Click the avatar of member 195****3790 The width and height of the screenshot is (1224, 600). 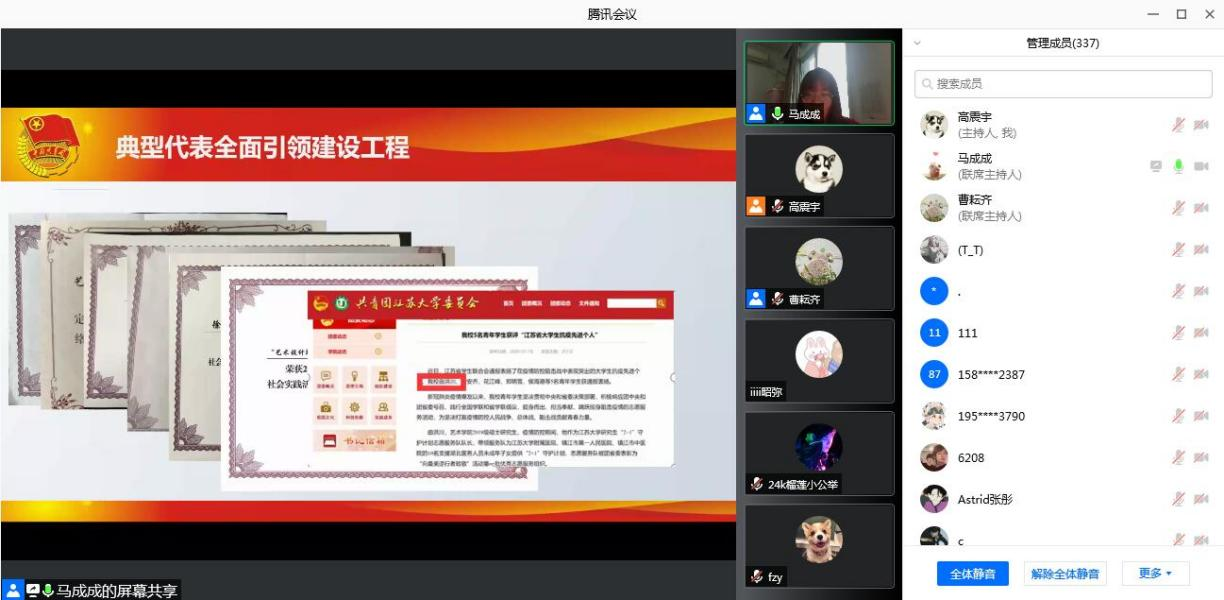tap(934, 416)
